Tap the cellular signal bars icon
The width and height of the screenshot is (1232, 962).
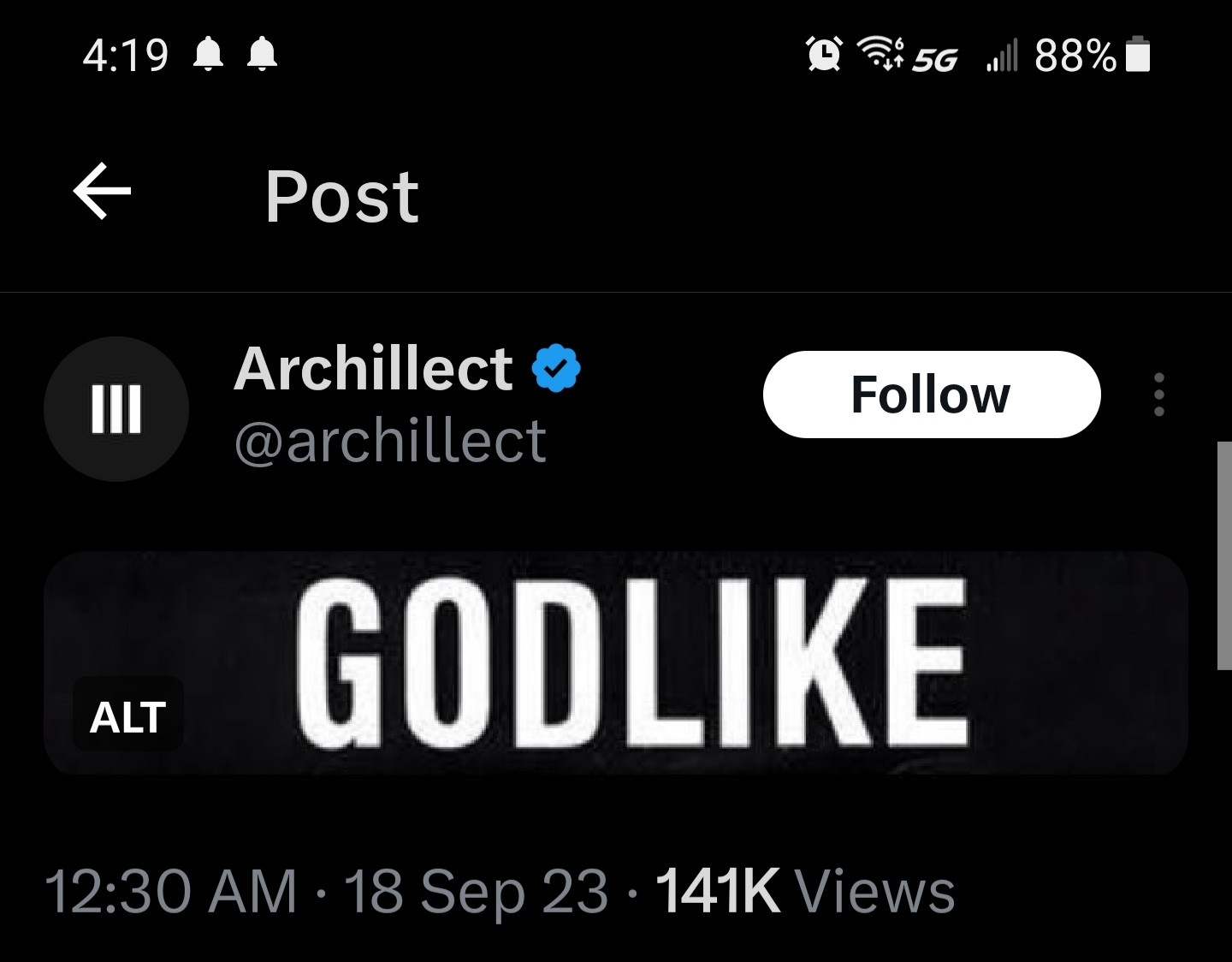pyautogui.click(x=1002, y=57)
